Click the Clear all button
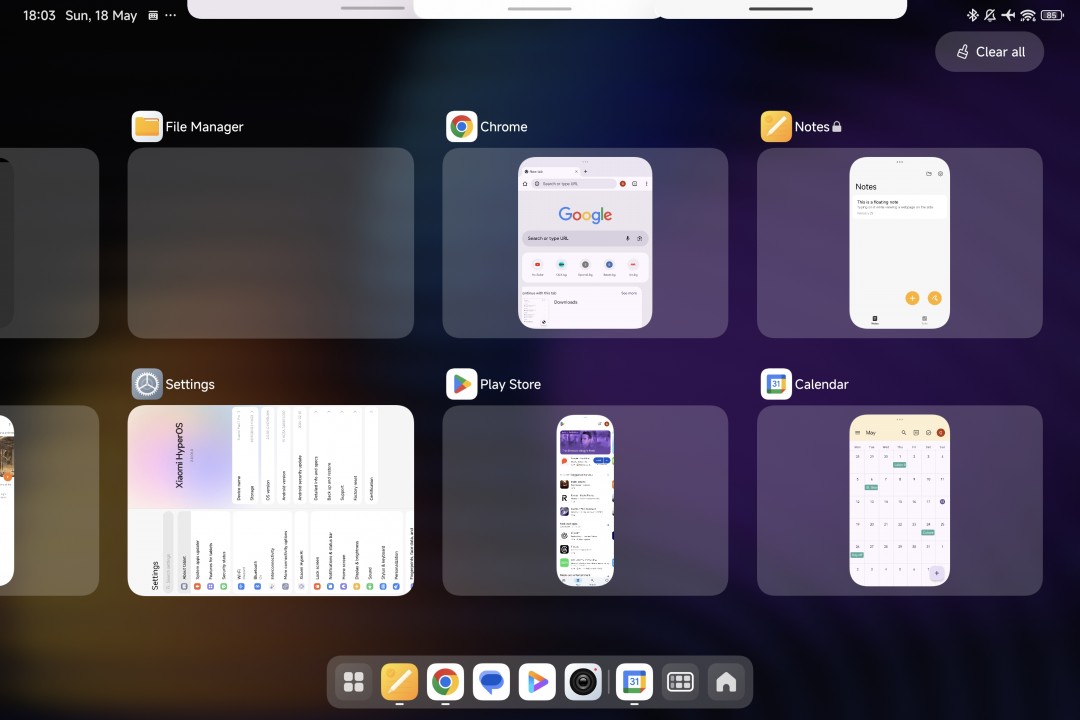The image size is (1080, 720). tap(989, 52)
